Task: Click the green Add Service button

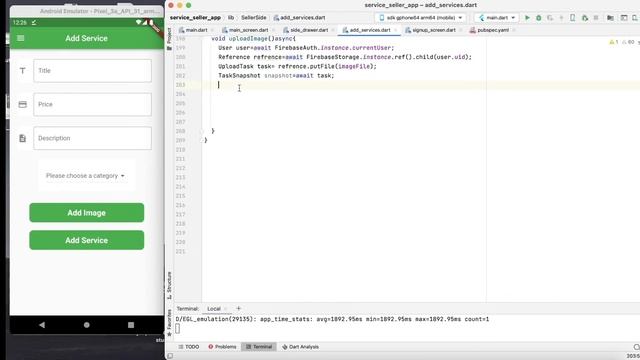Action: 87,240
